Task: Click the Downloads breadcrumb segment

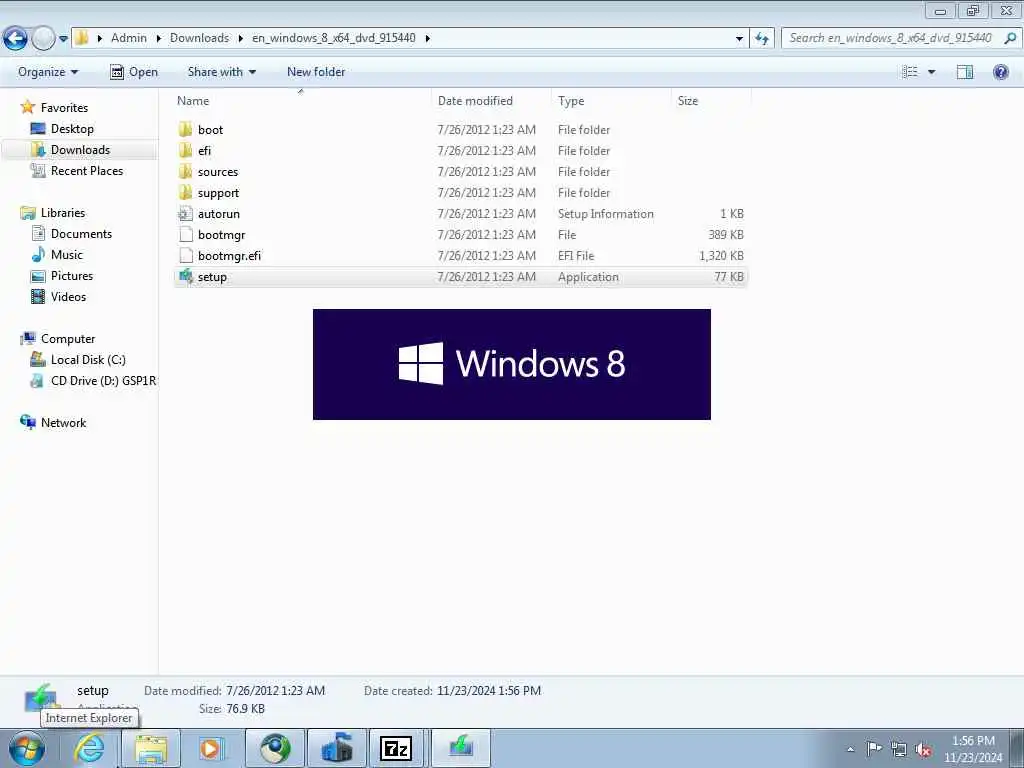Action: coord(199,38)
